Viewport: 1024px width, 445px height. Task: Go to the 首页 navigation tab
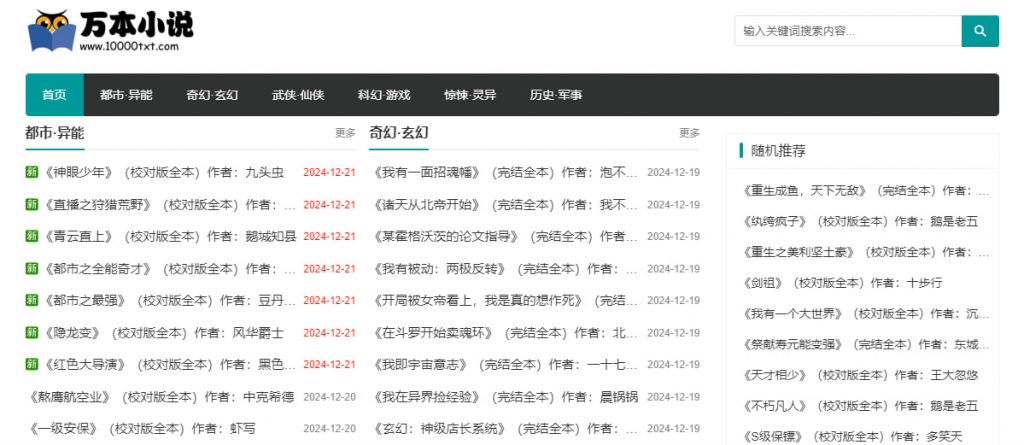point(55,95)
